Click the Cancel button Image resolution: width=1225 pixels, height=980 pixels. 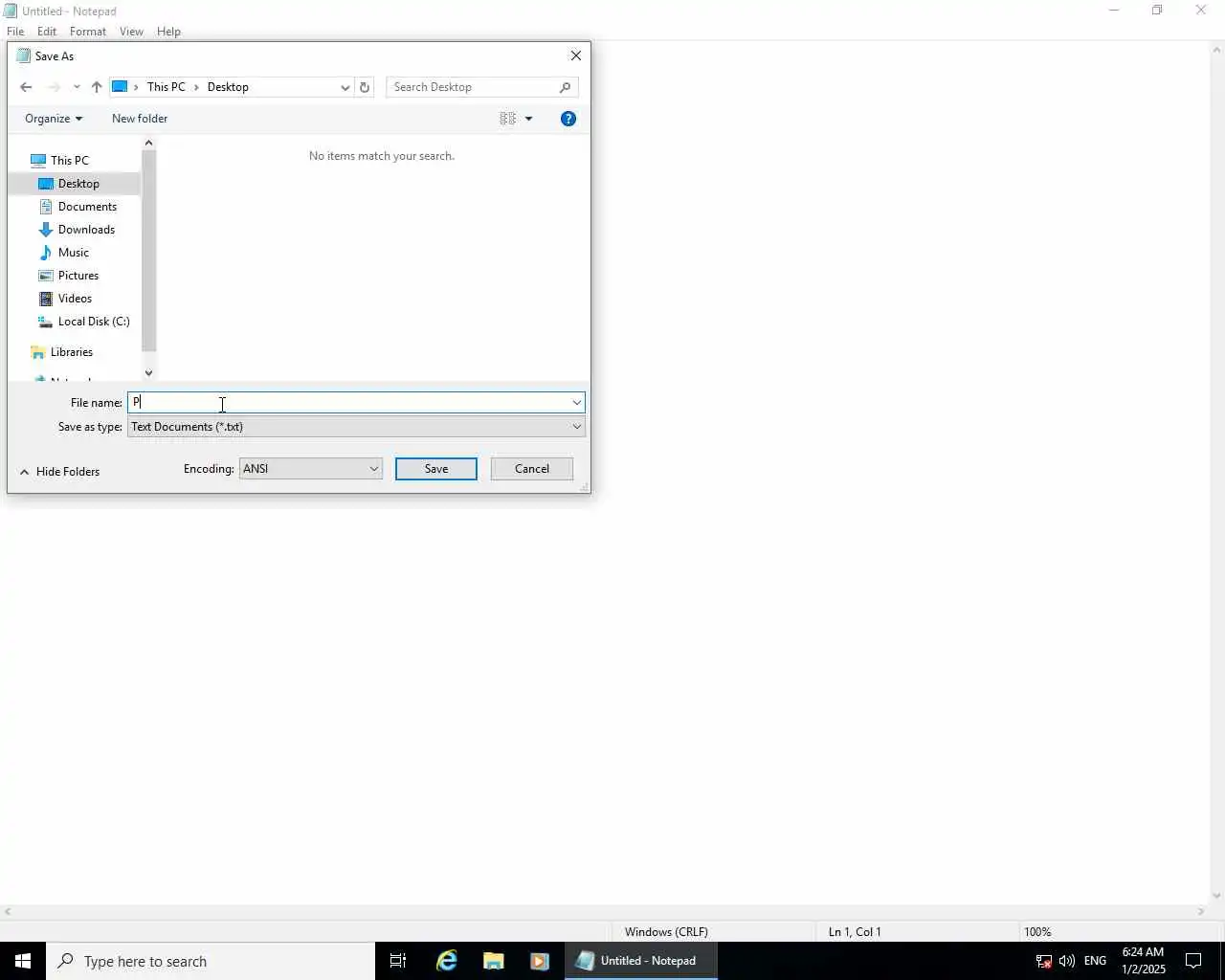click(x=532, y=469)
